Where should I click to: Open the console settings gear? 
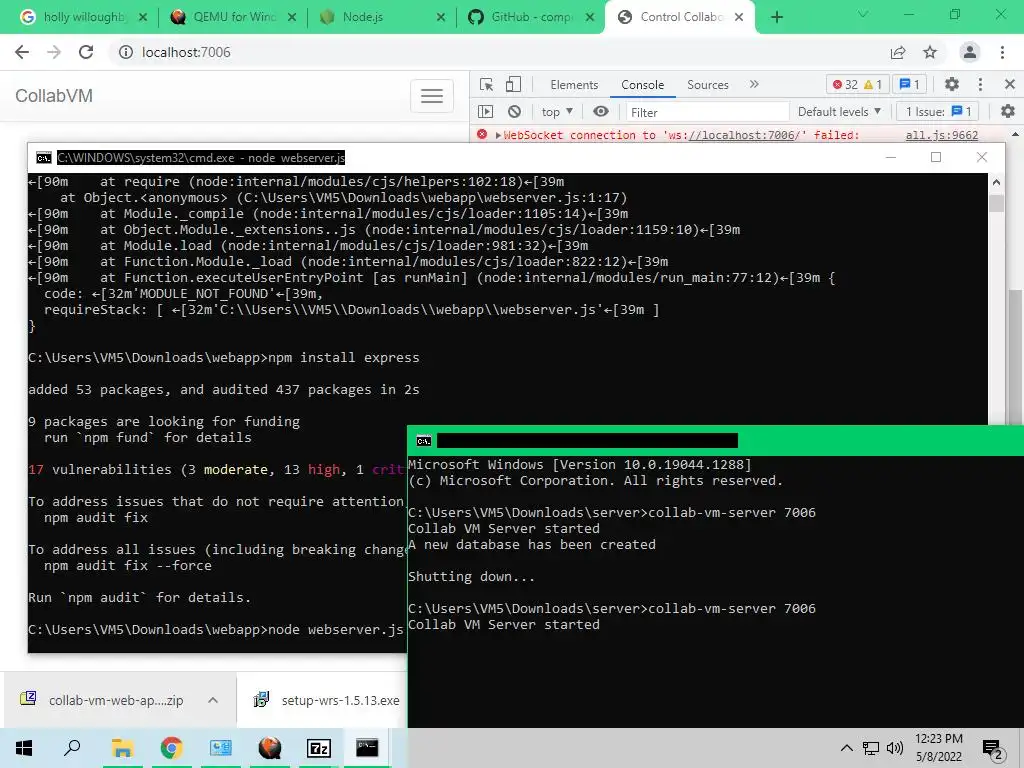[x=1008, y=112]
